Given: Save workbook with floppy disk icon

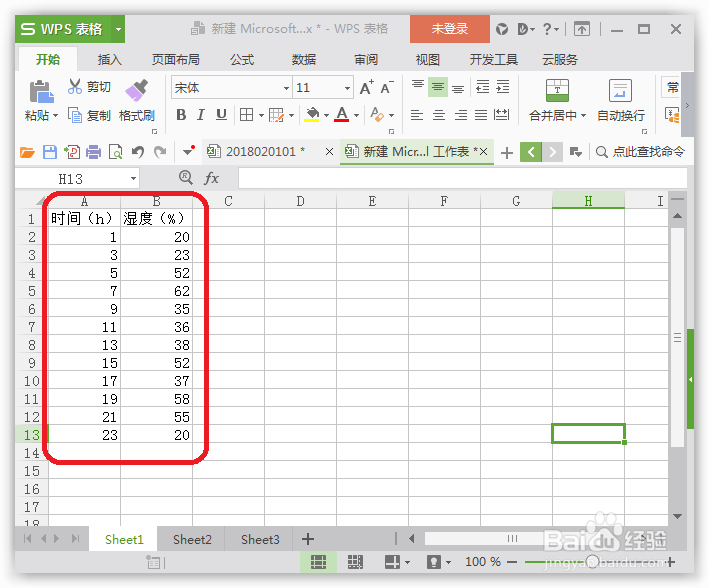Looking at the screenshot, I should 50,152.
